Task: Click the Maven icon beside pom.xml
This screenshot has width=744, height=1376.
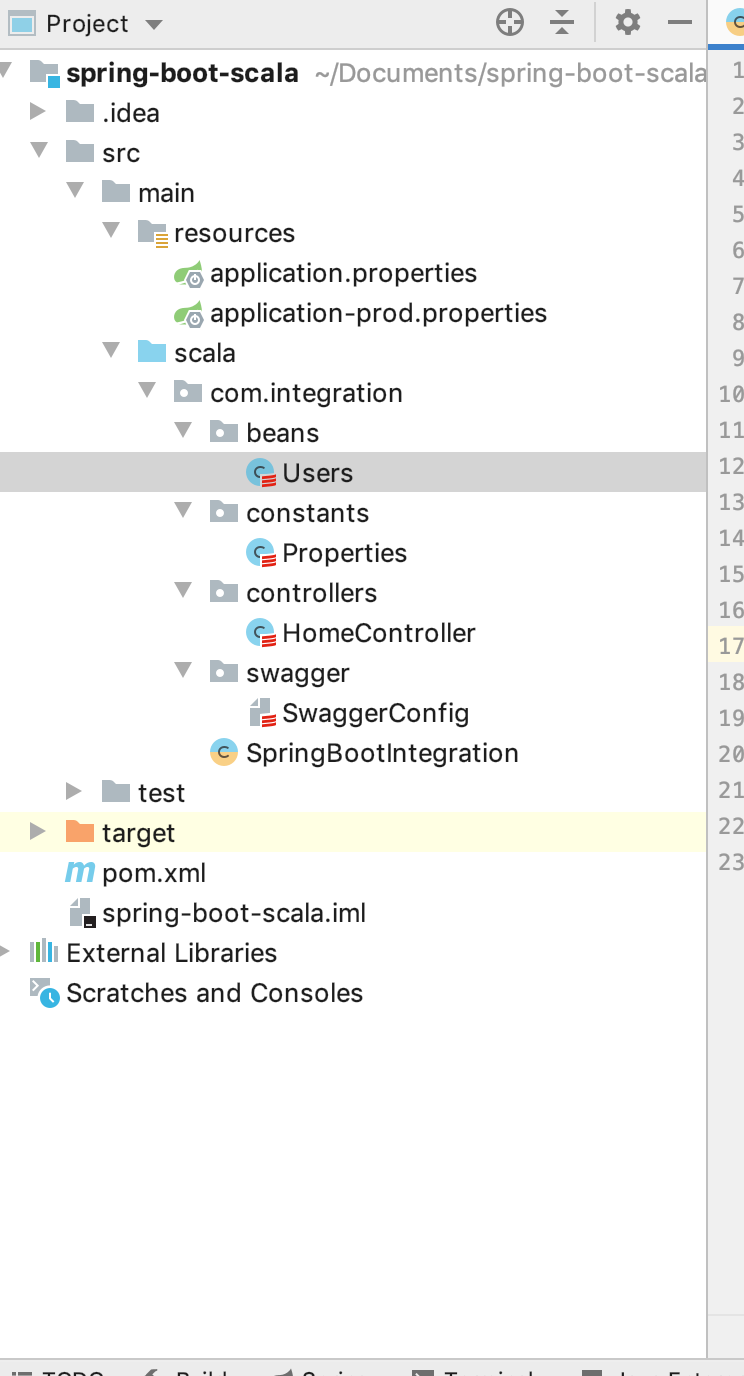Action: (x=79, y=872)
